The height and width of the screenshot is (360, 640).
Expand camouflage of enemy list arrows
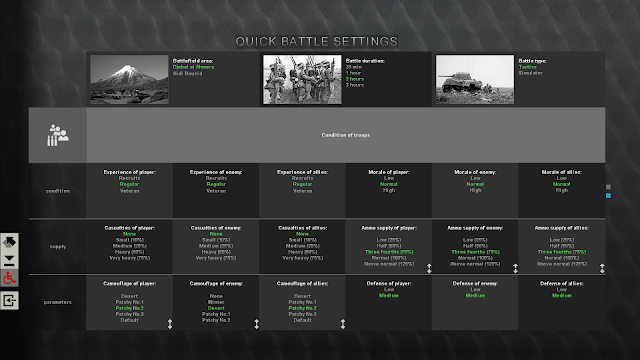point(256,324)
